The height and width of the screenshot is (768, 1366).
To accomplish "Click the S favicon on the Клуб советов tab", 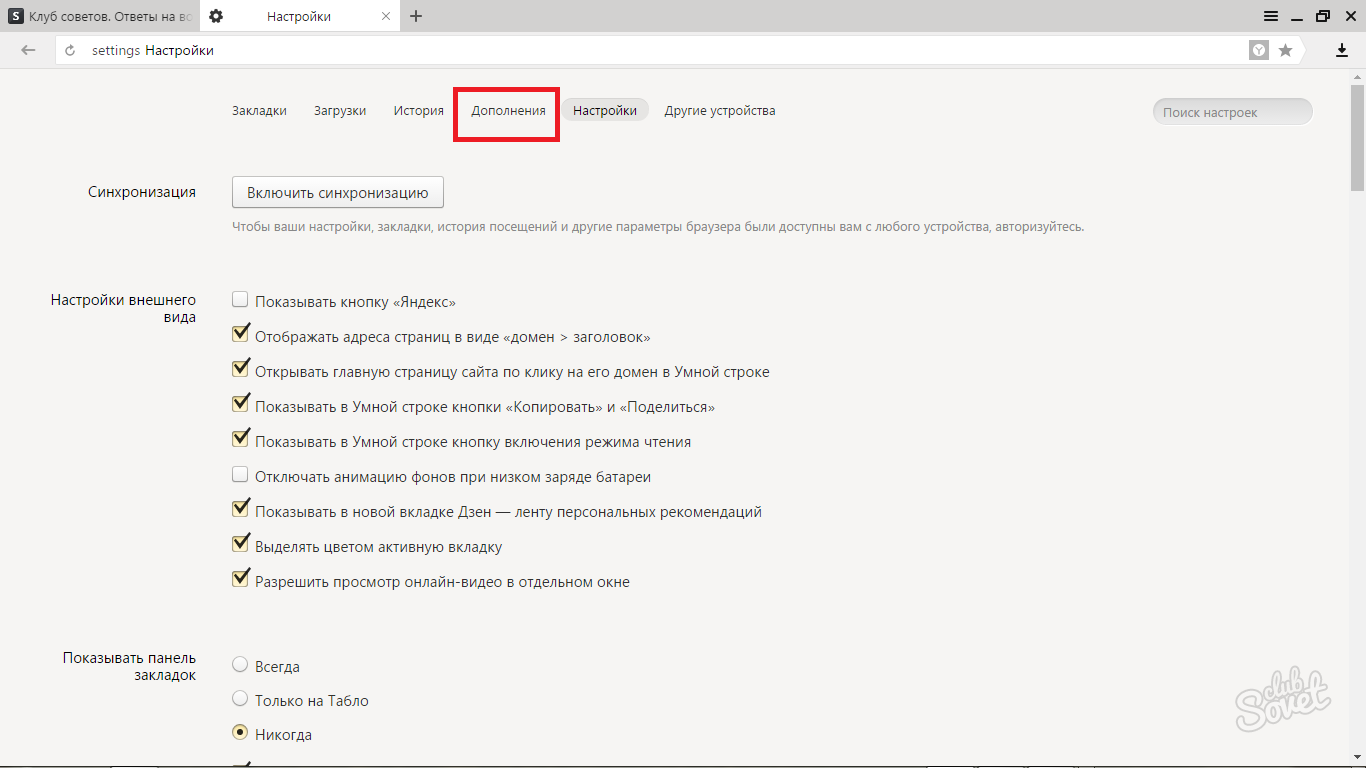I will (16, 16).
